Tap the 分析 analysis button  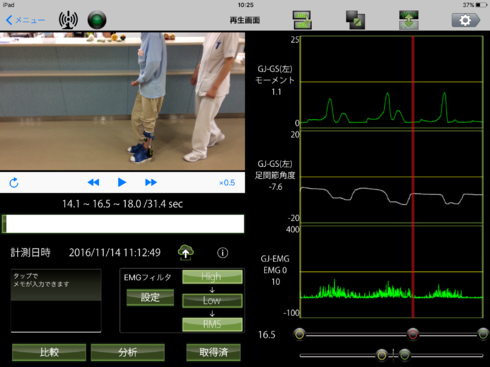(x=128, y=352)
